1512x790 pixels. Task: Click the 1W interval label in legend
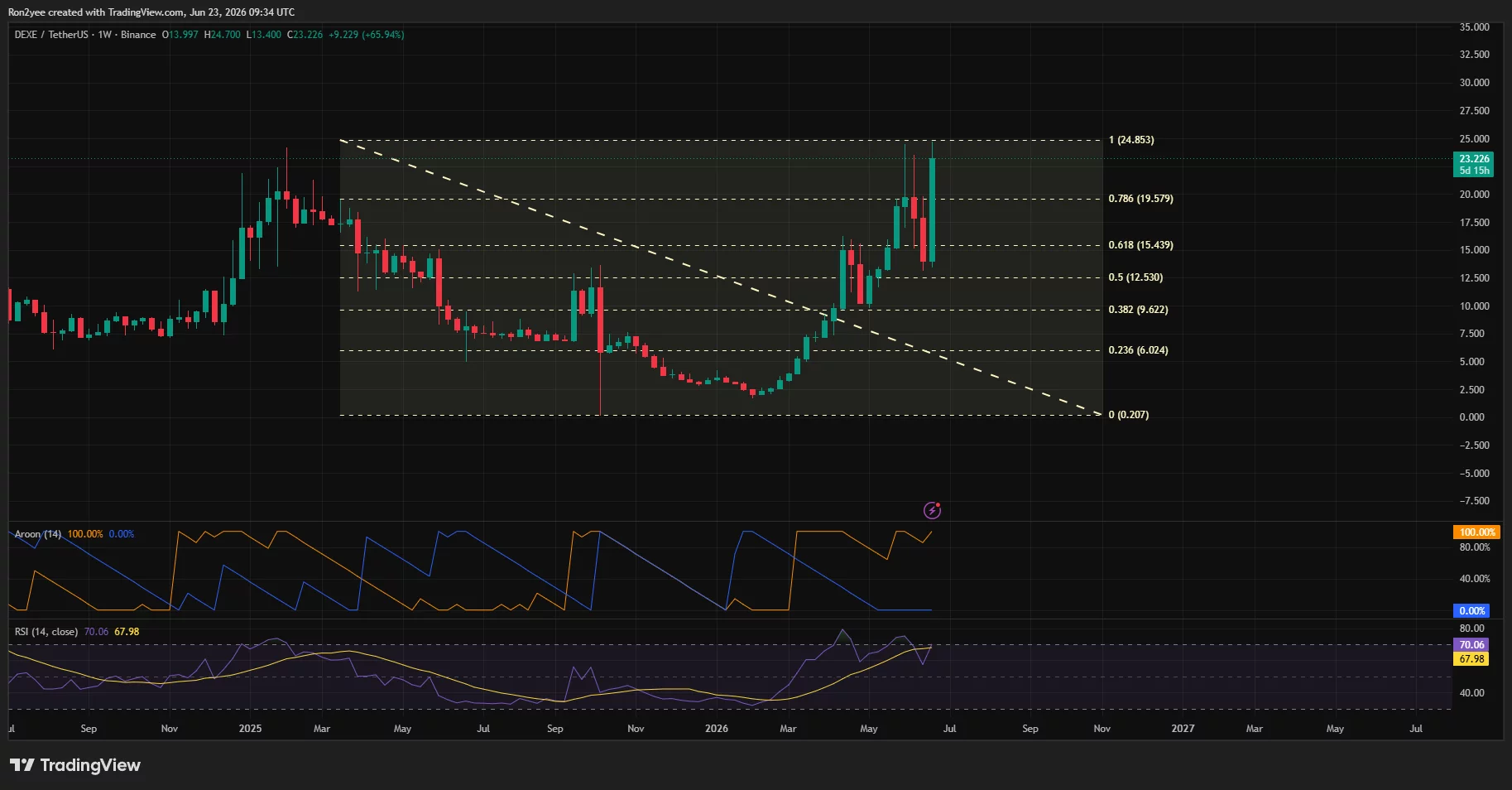click(104, 35)
